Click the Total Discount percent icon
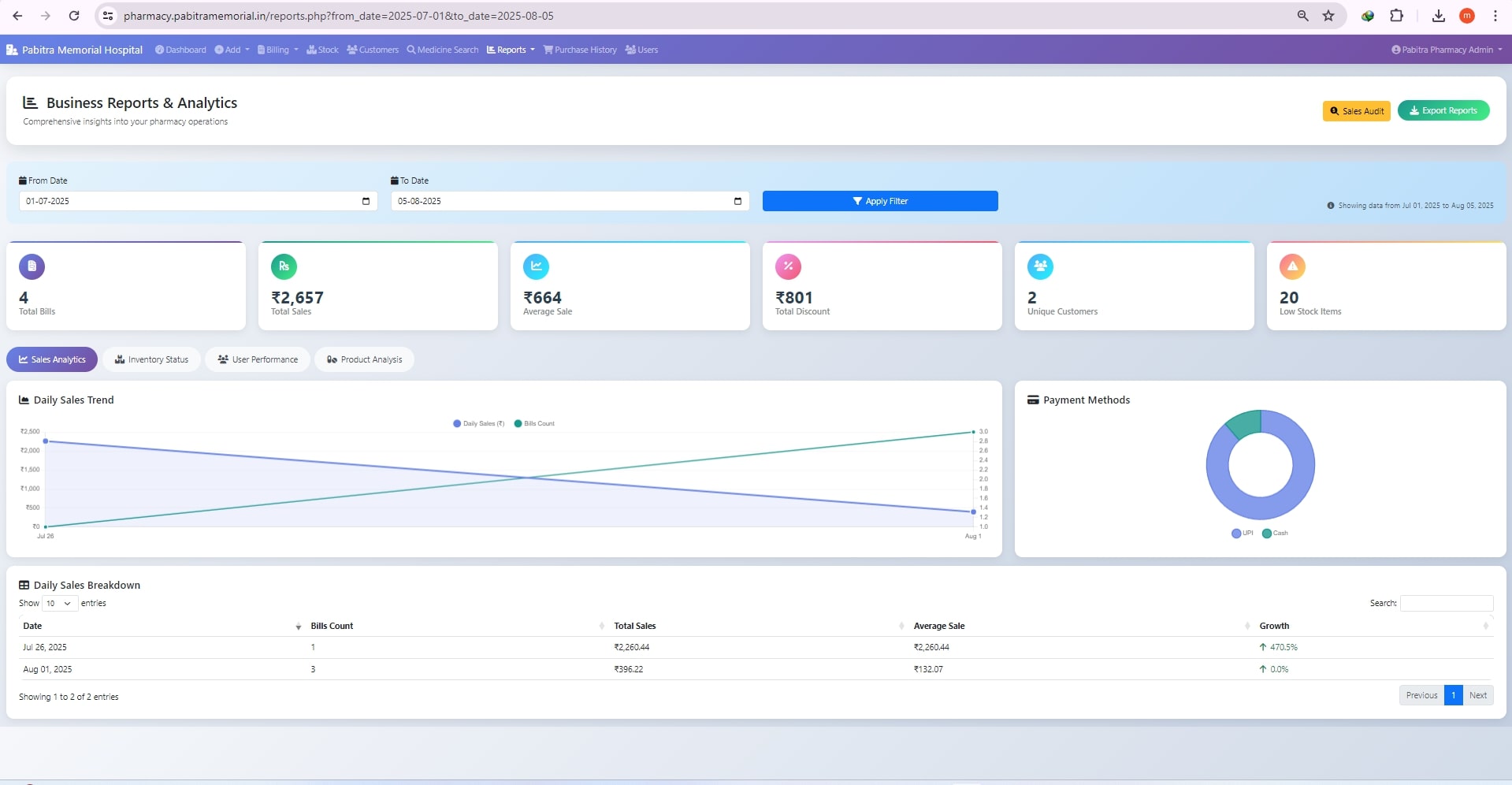Viewport: 1512px width, 785px height. pos(788,266)
